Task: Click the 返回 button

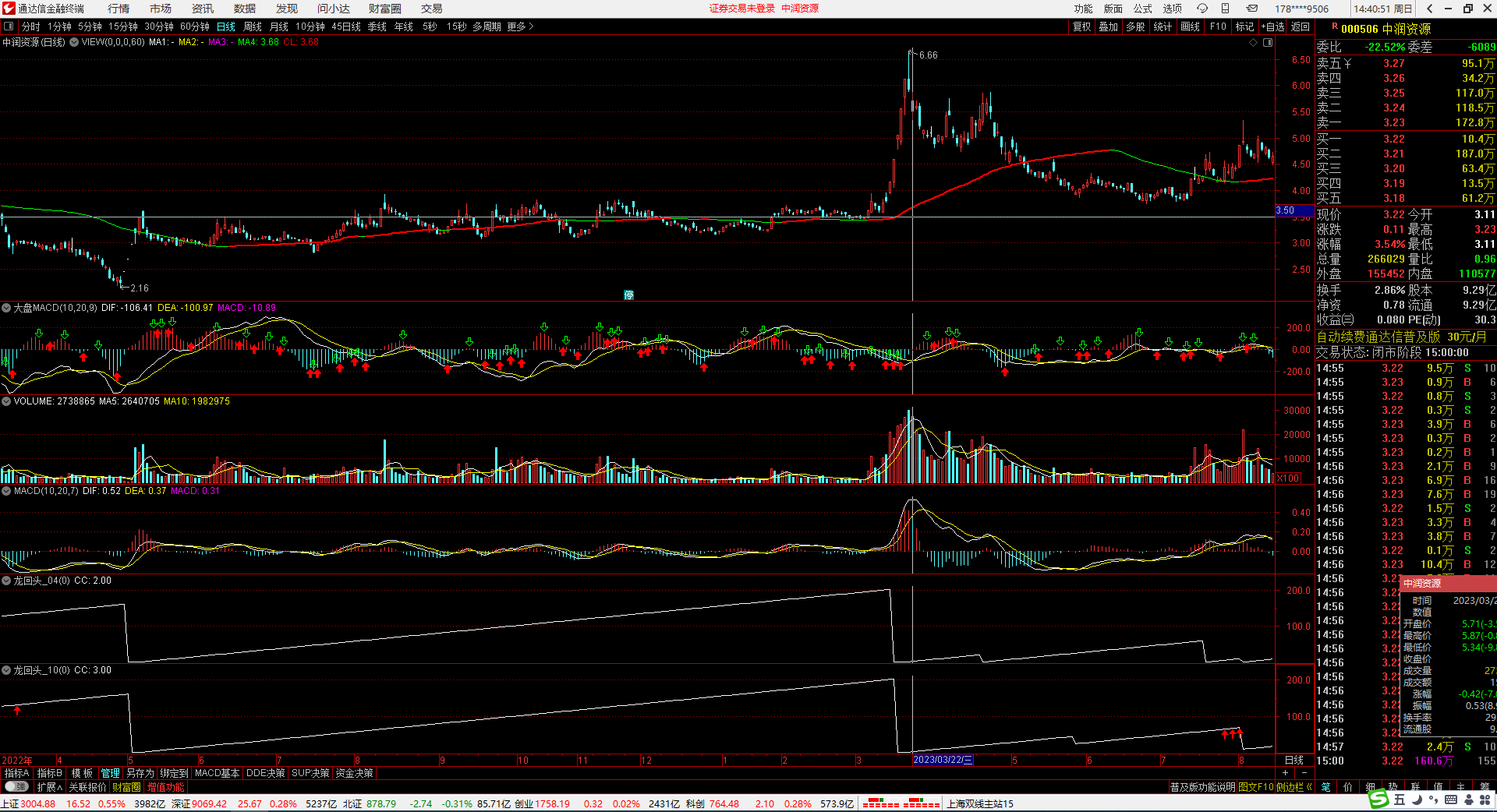Action: click(1300, 26)
